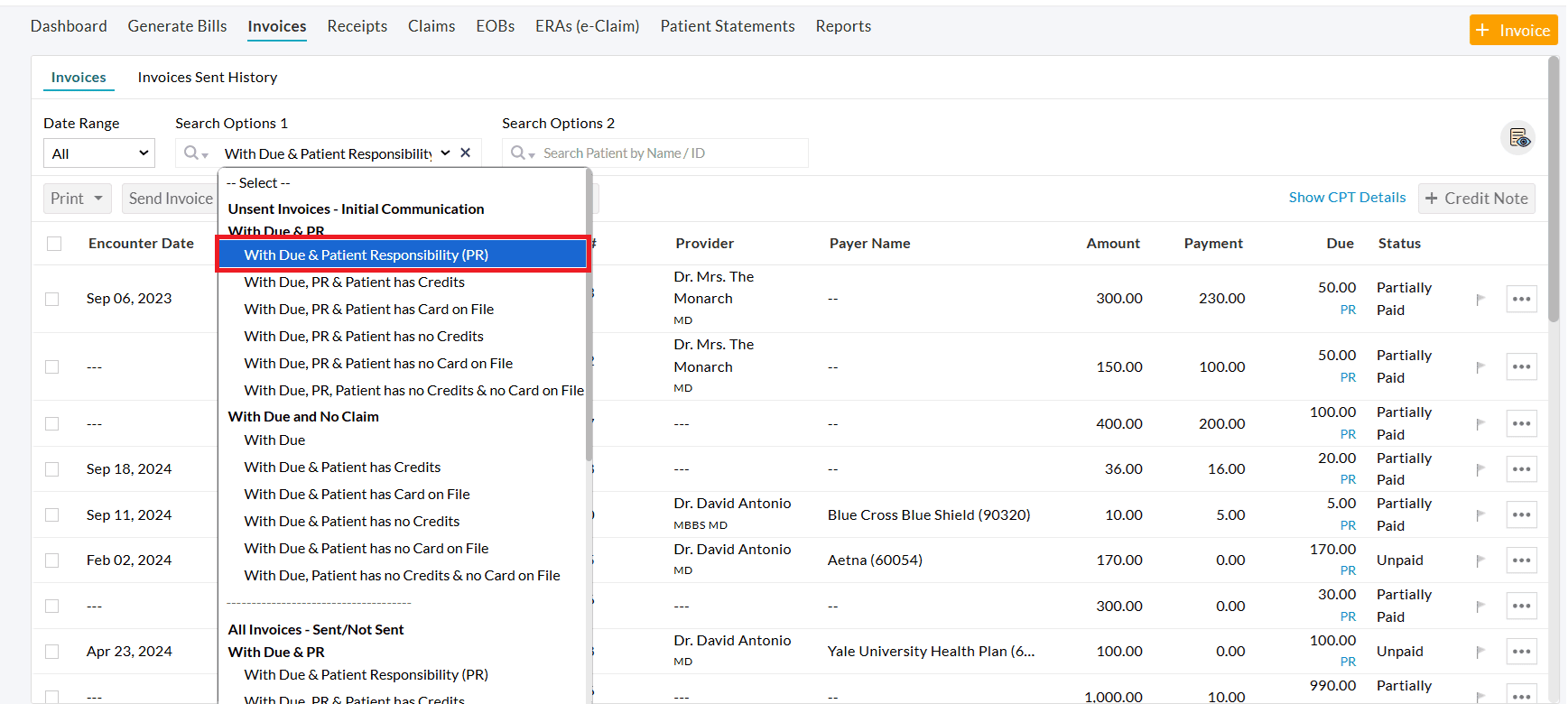The height and width of the screenshot is (704, 1568).
Task: Open the invoice view settings eye icon
Action: click(1518, 138)
